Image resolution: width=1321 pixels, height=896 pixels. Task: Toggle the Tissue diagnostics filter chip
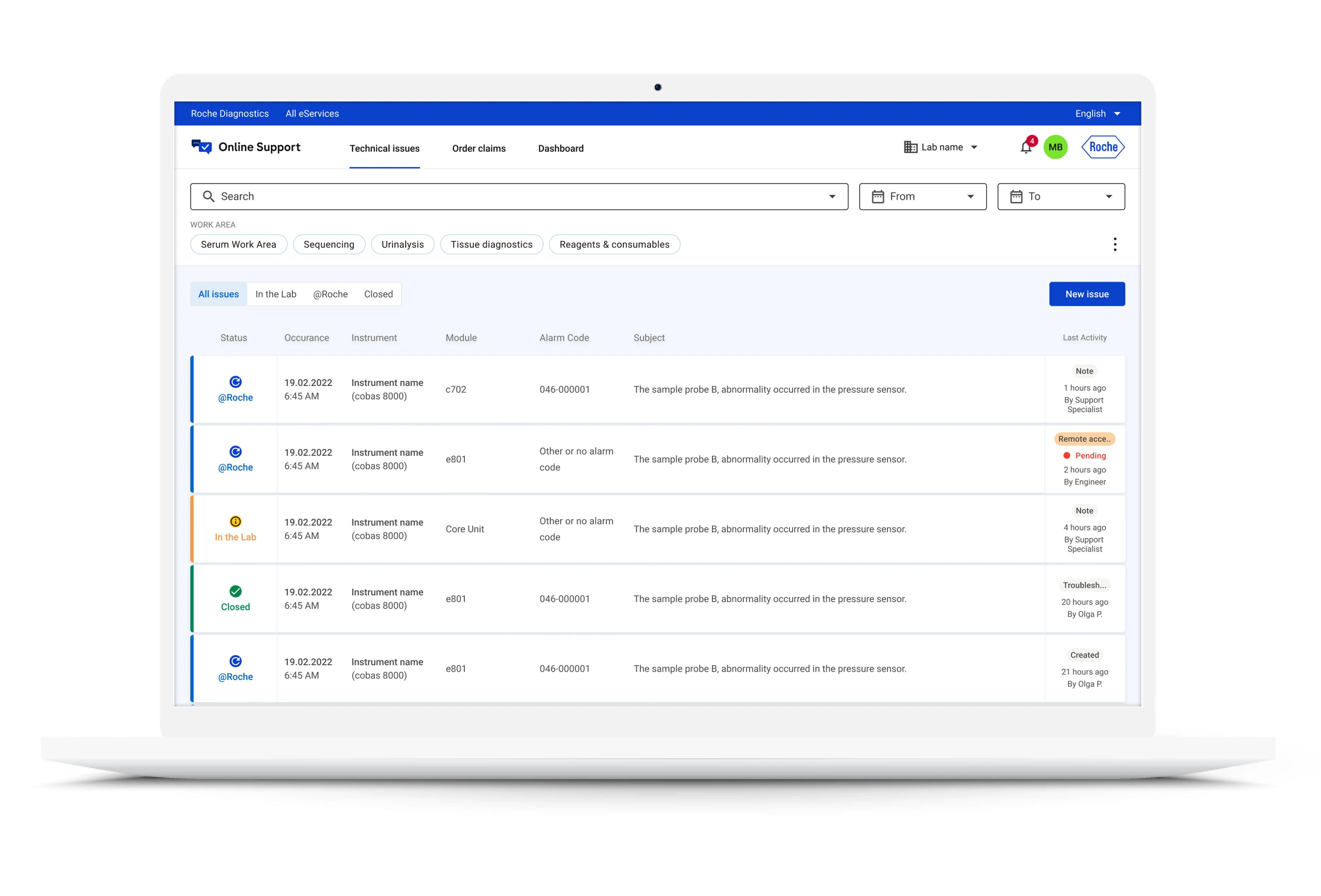pyautogui.click(x=492, y=244)
